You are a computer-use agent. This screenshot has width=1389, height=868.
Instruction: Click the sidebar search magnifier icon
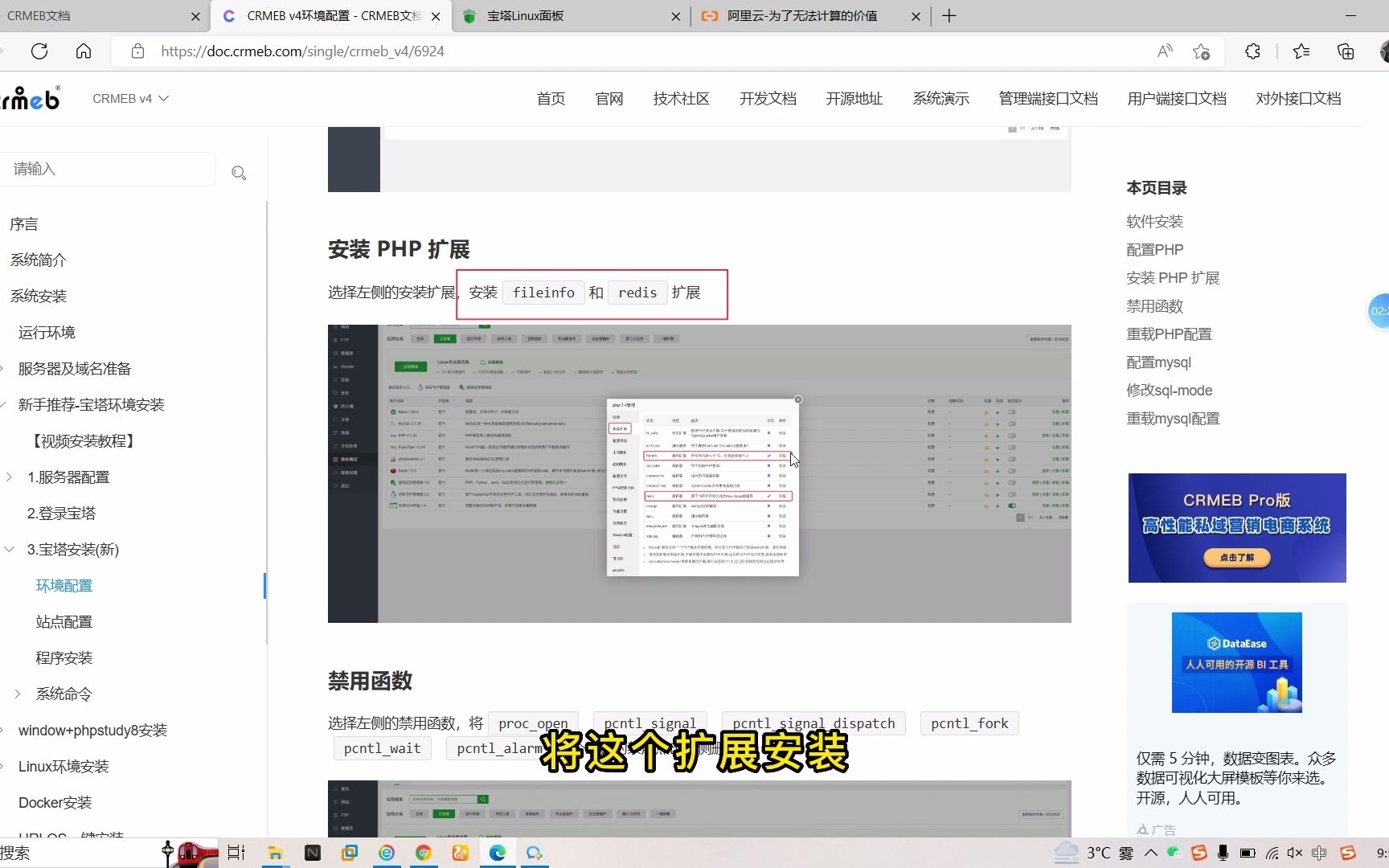239,173
